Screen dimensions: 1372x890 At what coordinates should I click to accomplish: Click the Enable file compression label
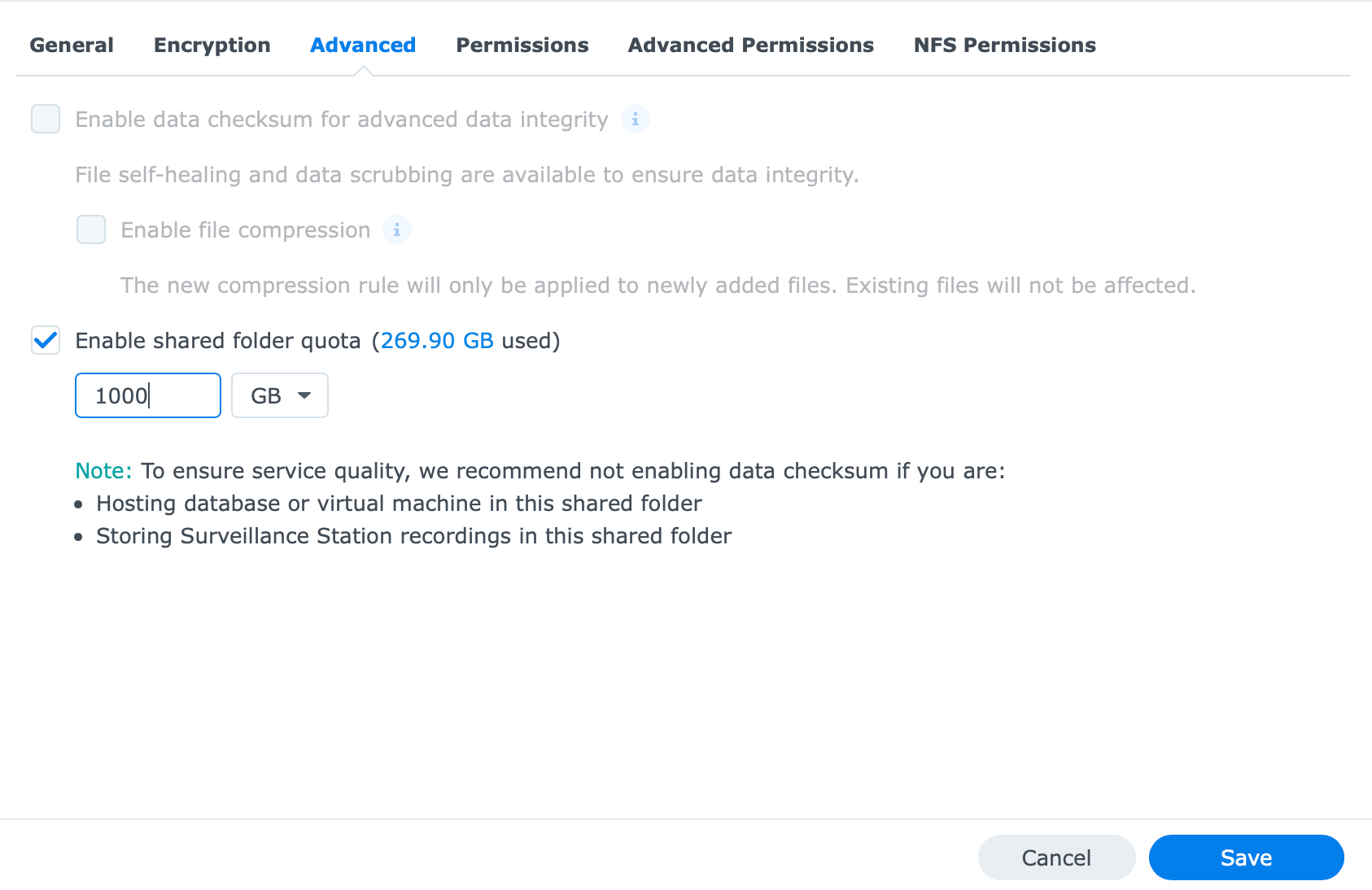[x=246, y=230]
